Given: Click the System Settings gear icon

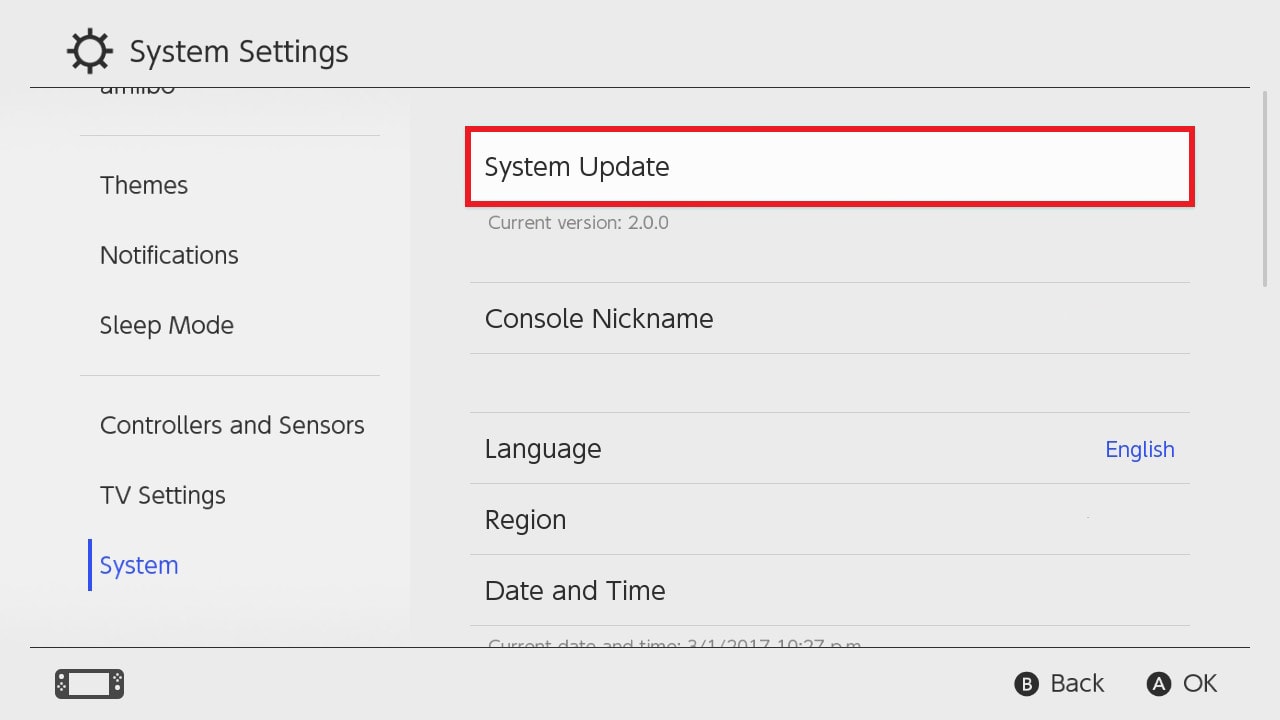Looking at the screenshot, I should pyautogui.click(x=89, y=50).
